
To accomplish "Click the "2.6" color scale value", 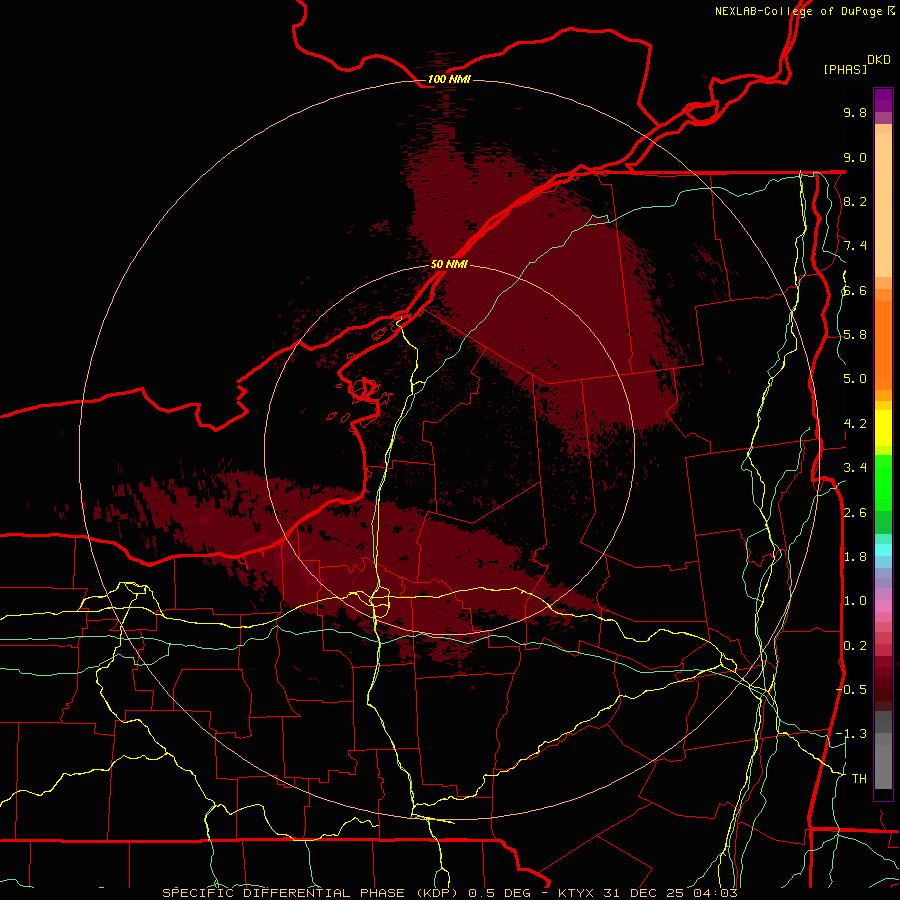I will 855,513.
